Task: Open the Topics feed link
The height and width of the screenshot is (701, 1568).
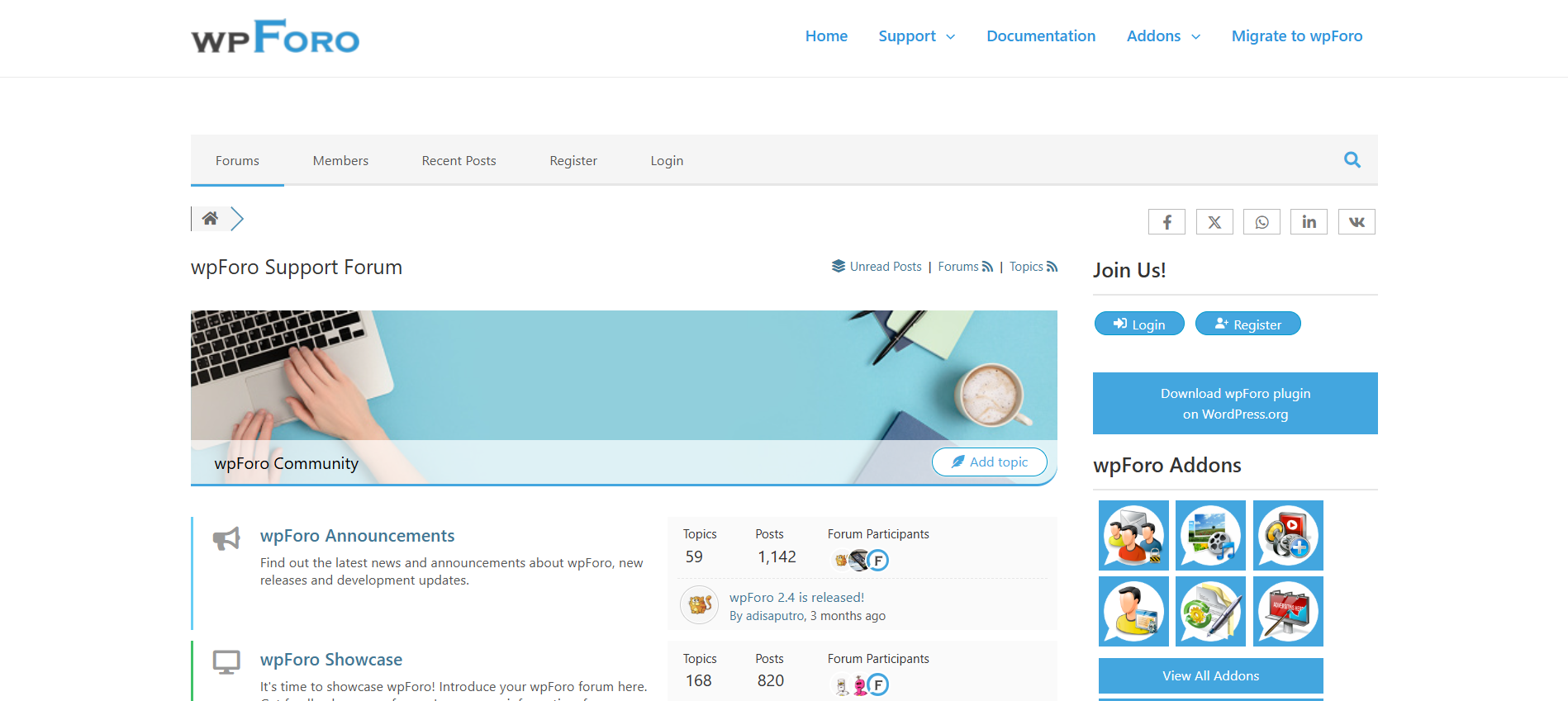Action: point(1026,267)
